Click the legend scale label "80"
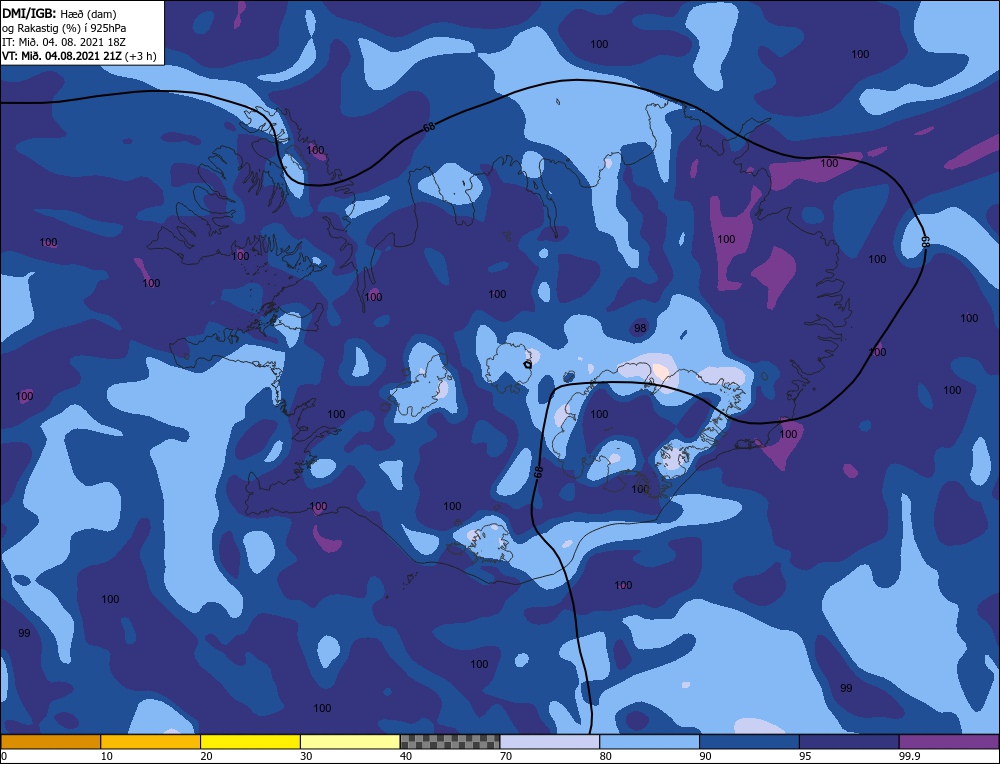The width and height of the screenshot is (1000, 764). coord(605,756)
